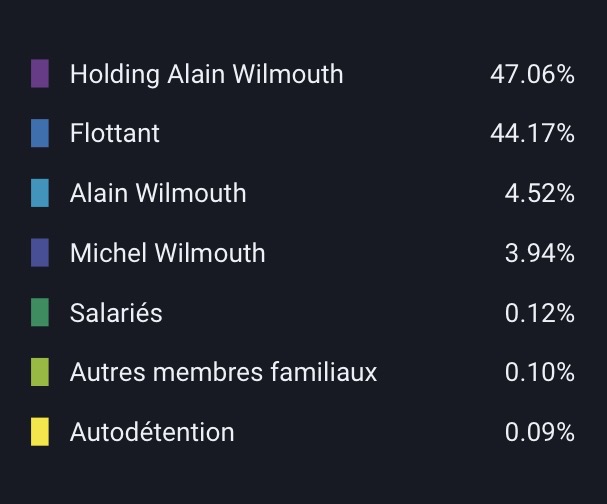This screenshot has height=504, width=607.
Task: Click the Autodétention legend label
Action: pos(152,432)
